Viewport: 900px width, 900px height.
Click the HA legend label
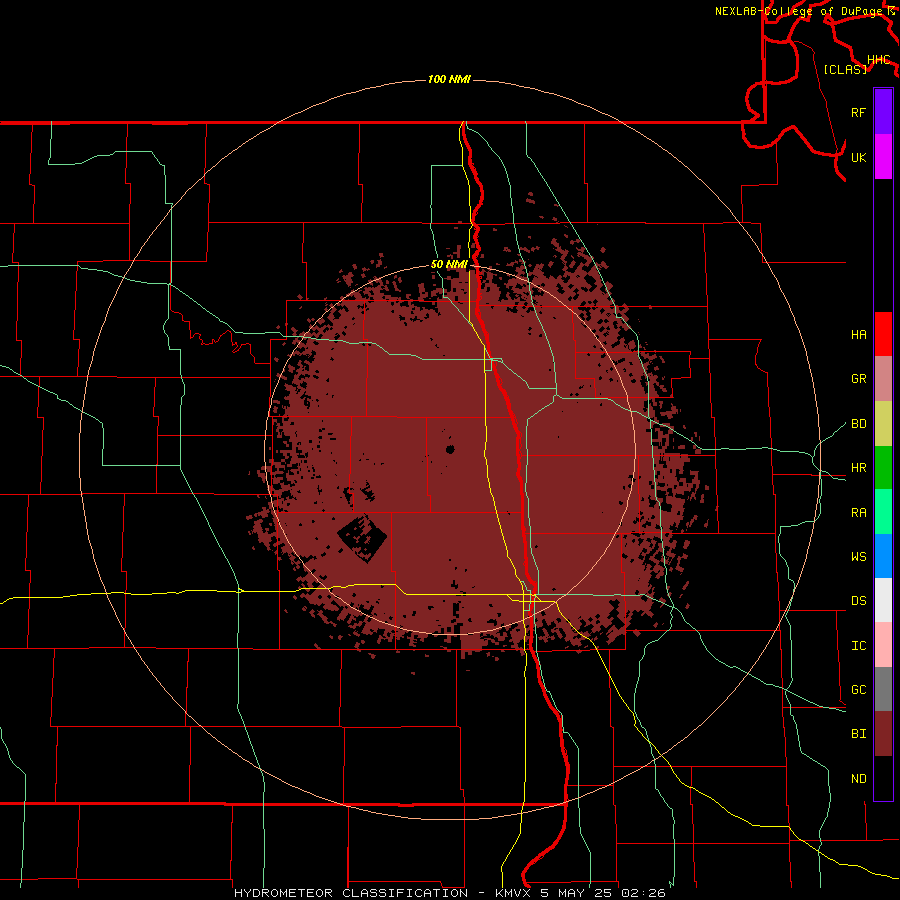click(858, 335)
